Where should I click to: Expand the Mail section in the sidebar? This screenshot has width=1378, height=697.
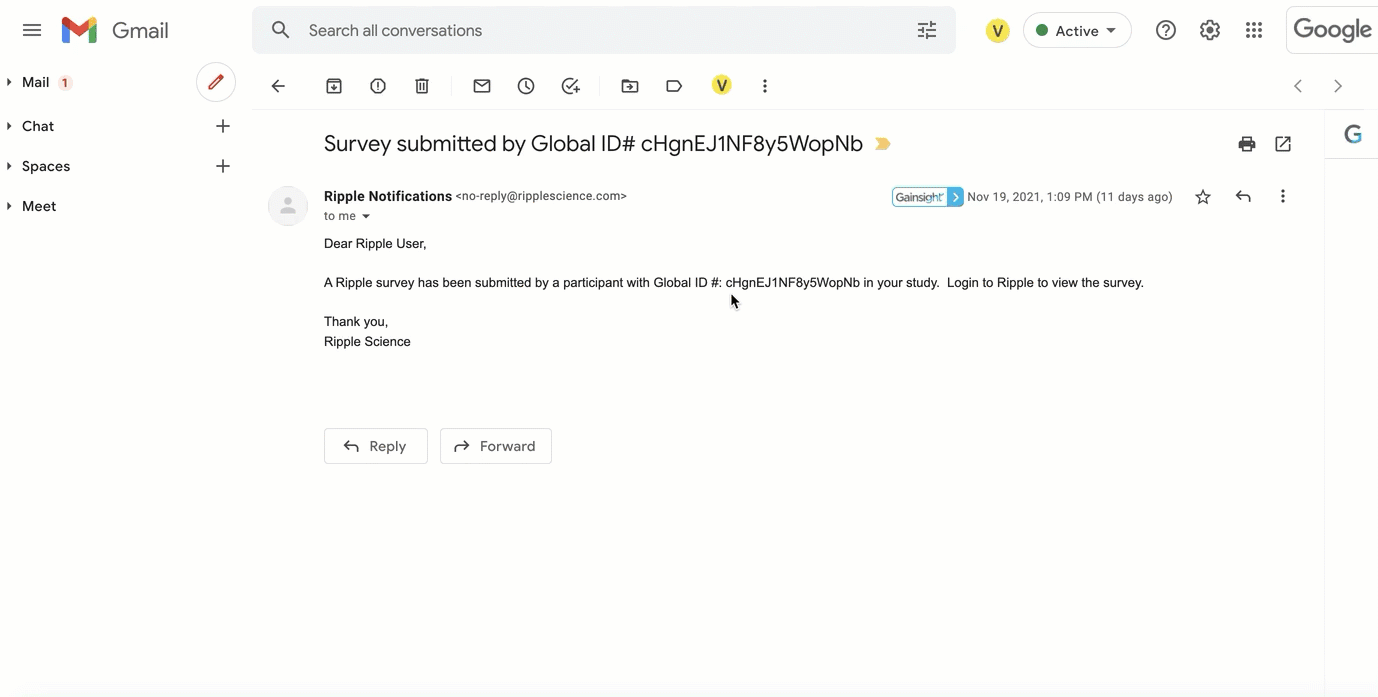[10, 82]
